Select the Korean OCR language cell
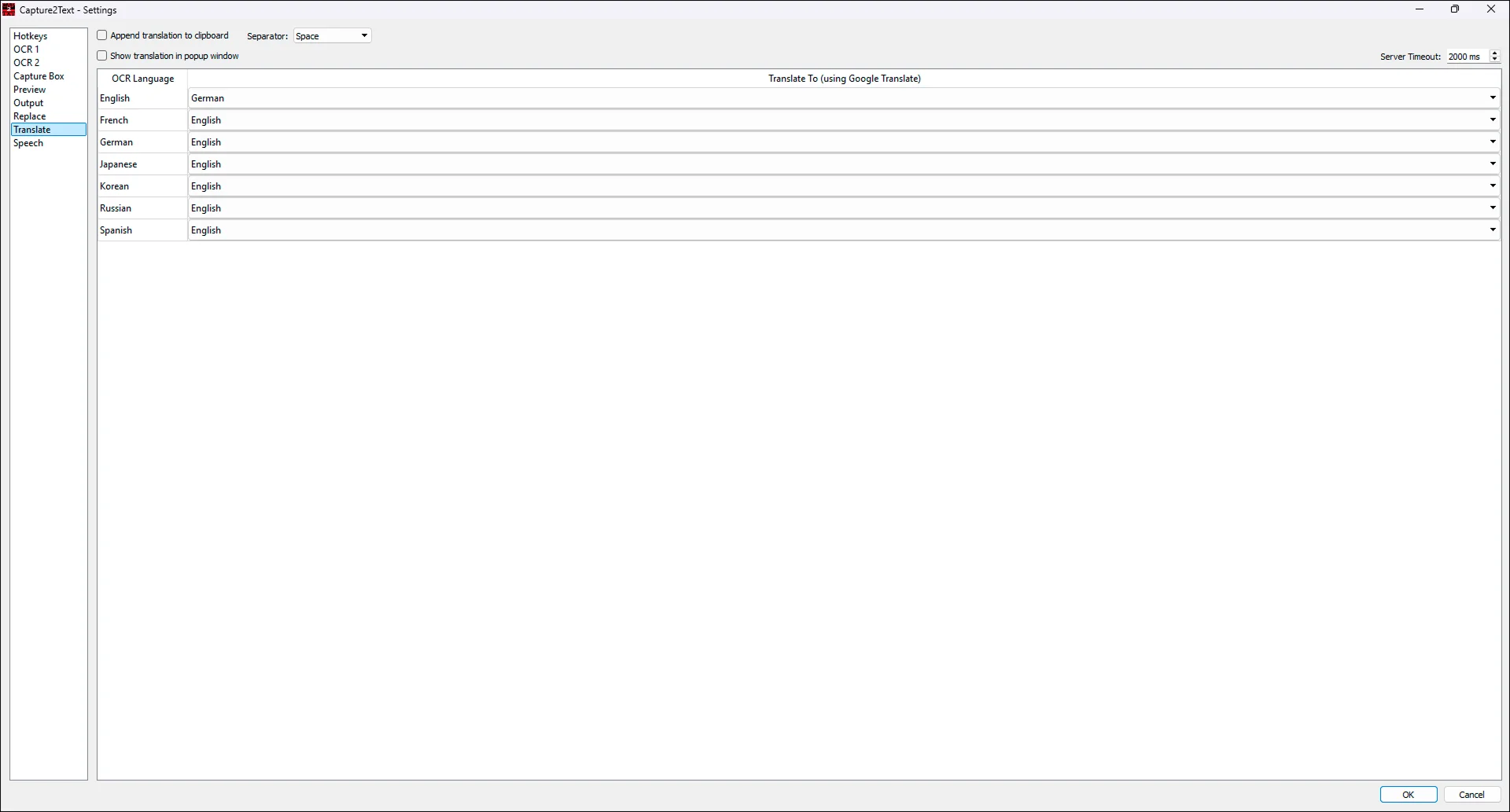This screenshot has height=812, width=1510. (x=142, y=186)
